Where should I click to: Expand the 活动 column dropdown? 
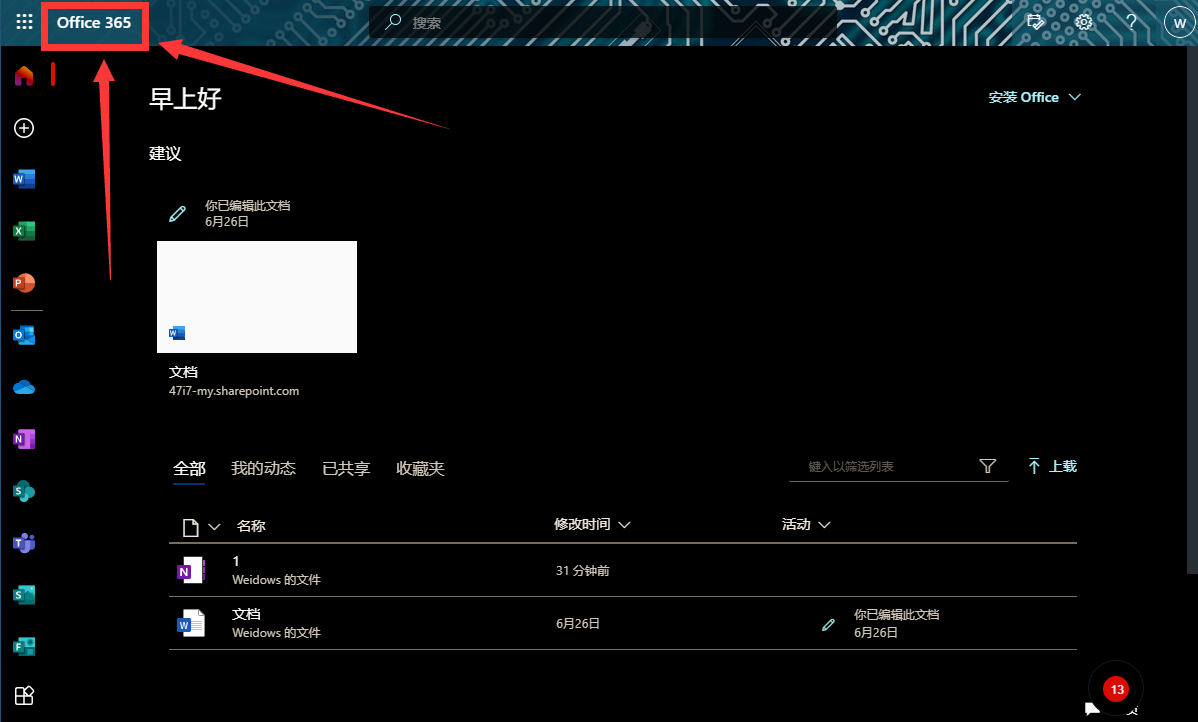click(806, 524)
